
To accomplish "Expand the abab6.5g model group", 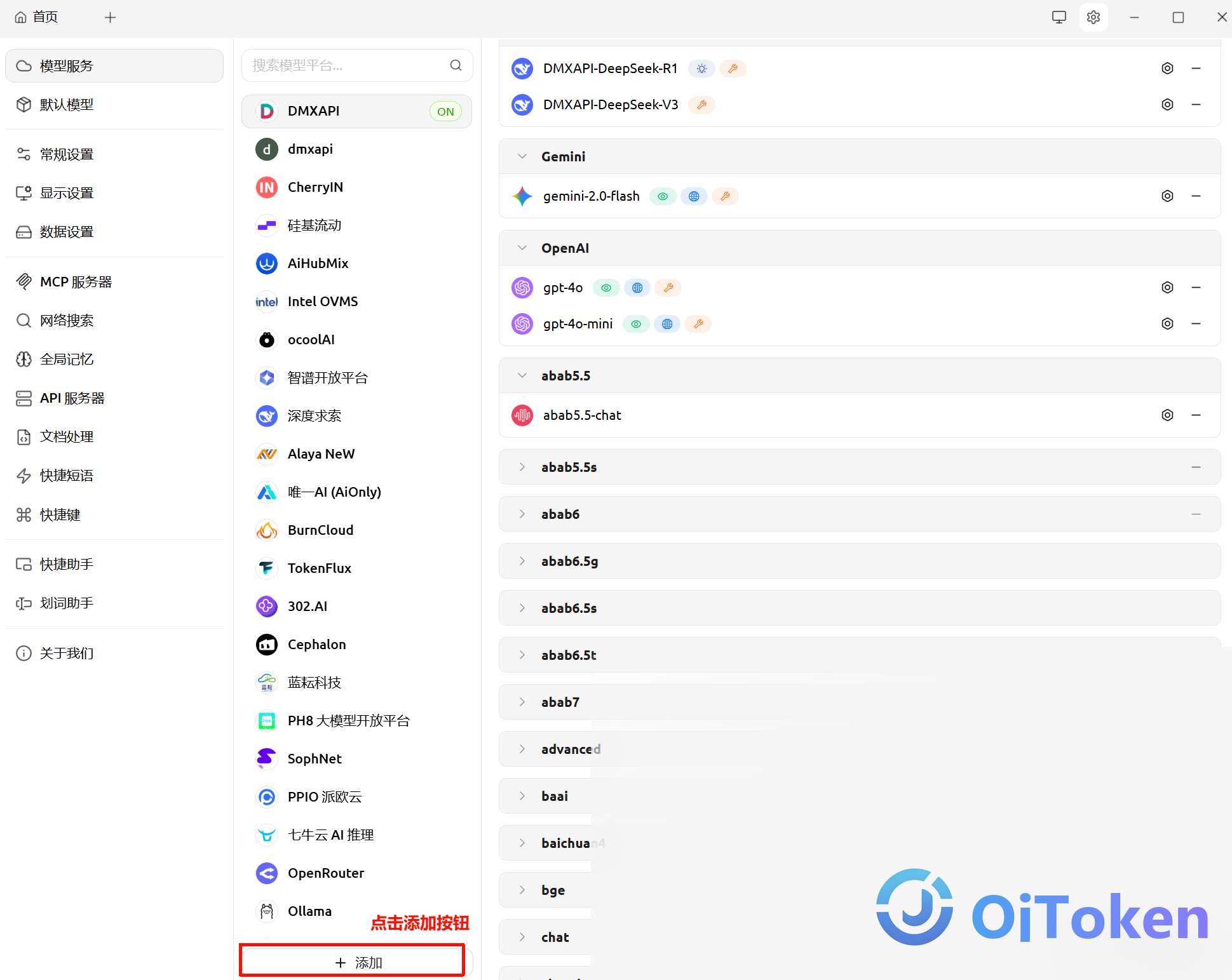I will click(x=522, y=561).
